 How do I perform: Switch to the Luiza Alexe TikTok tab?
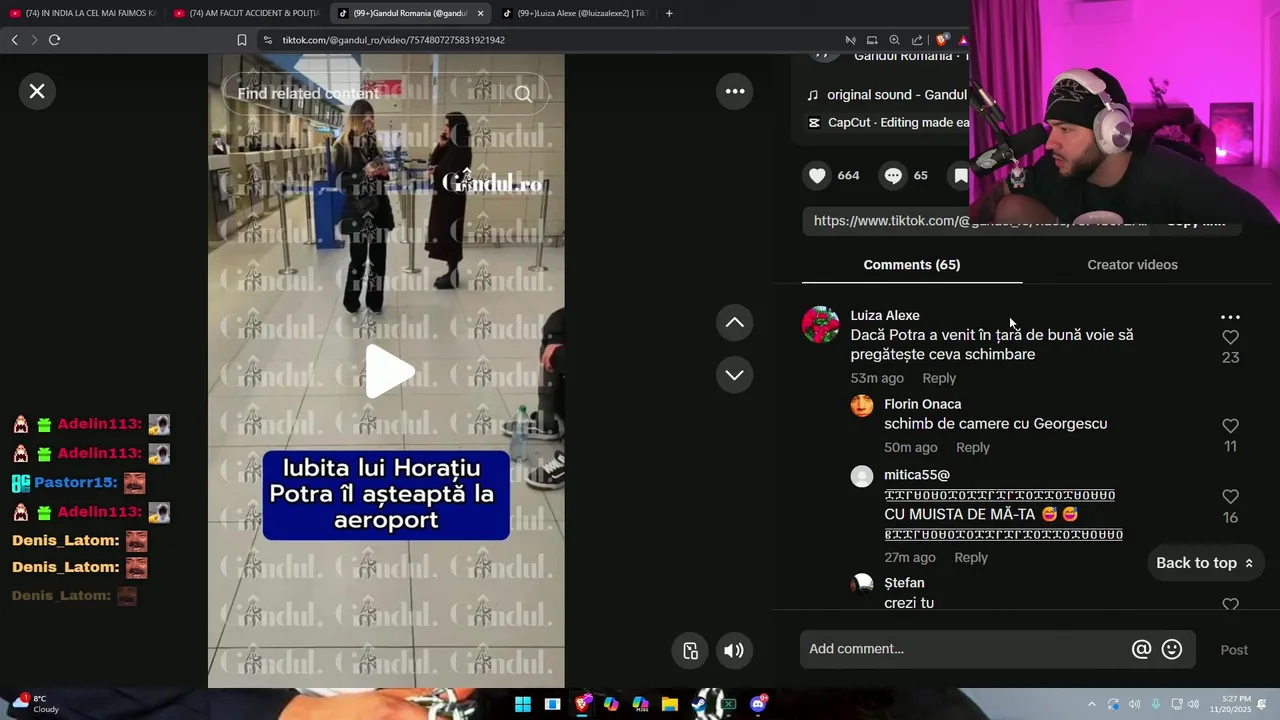tap(574, 13)
